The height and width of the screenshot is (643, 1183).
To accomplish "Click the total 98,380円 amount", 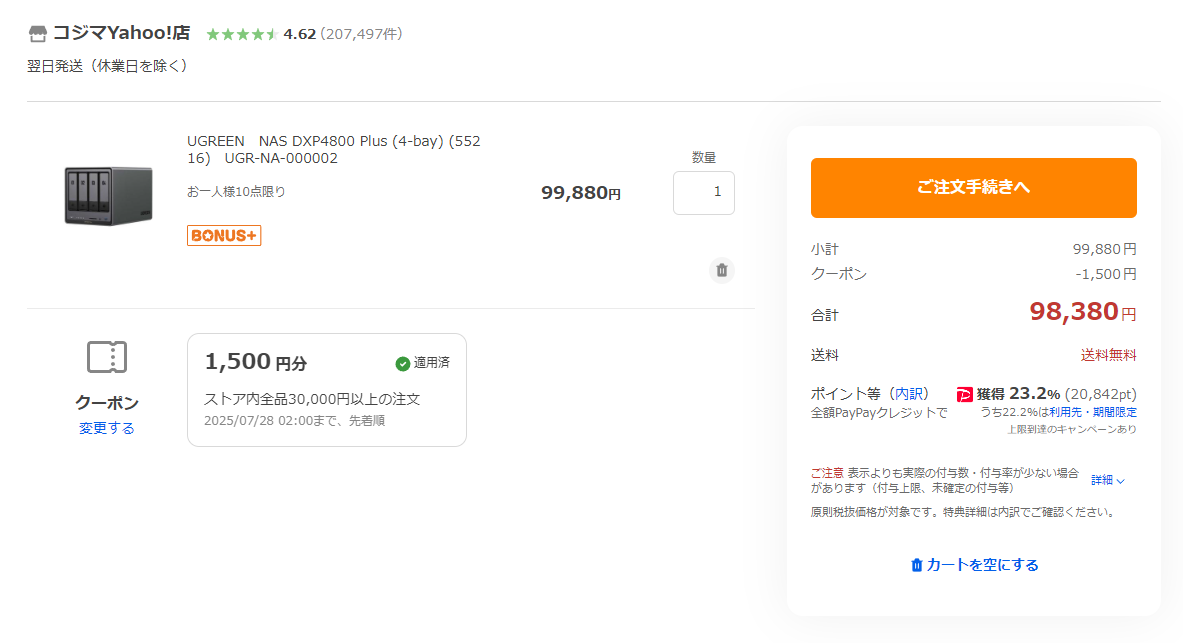I will 1083,312.
